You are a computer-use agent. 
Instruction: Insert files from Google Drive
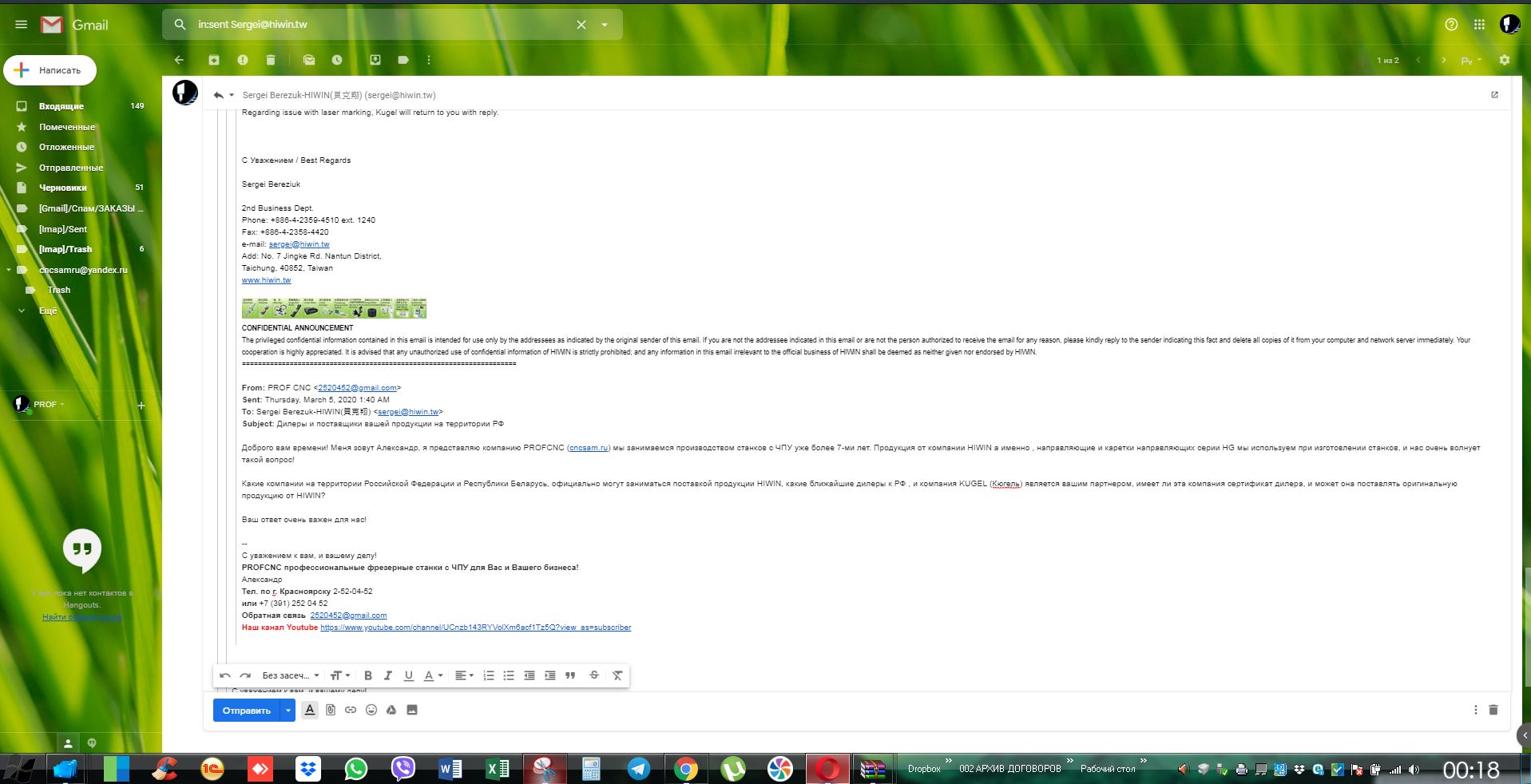coord(391,710)
